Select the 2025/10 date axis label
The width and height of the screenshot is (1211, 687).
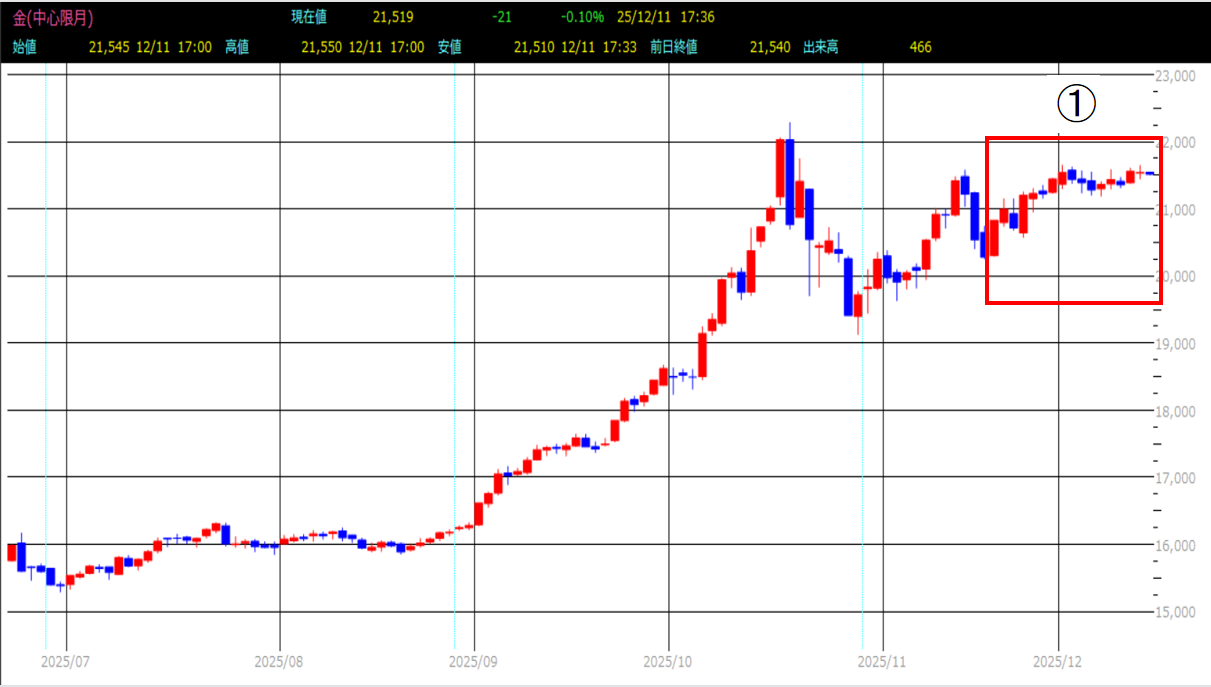point(668,662)
